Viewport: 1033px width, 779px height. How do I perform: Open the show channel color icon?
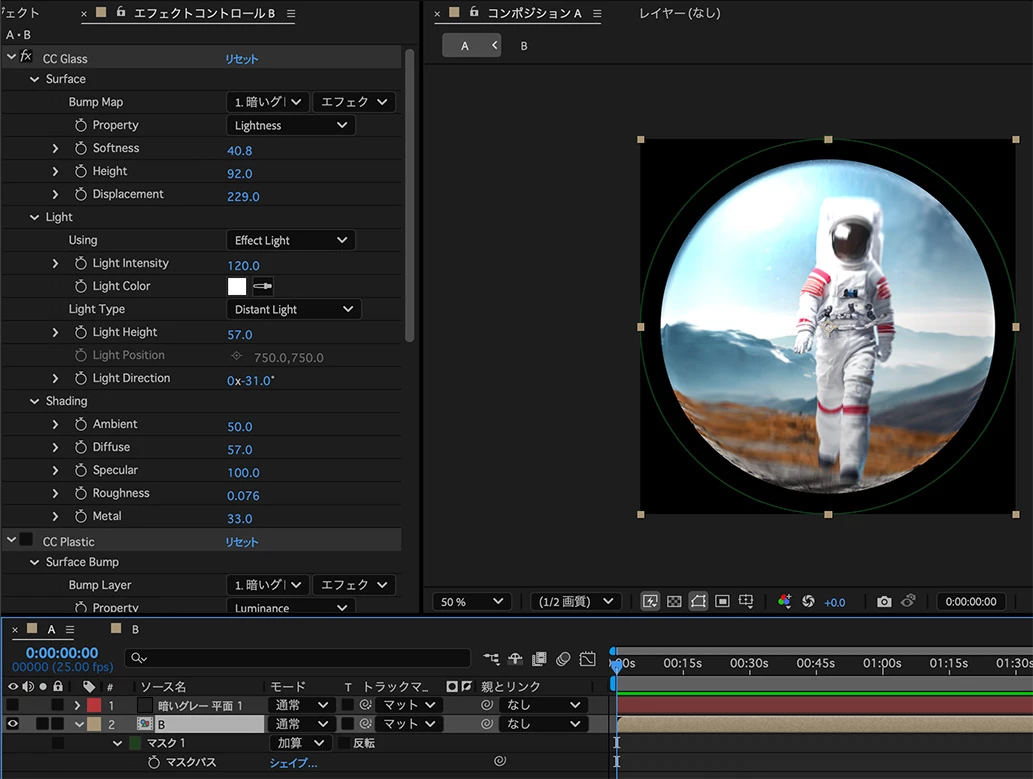[784, 602]
